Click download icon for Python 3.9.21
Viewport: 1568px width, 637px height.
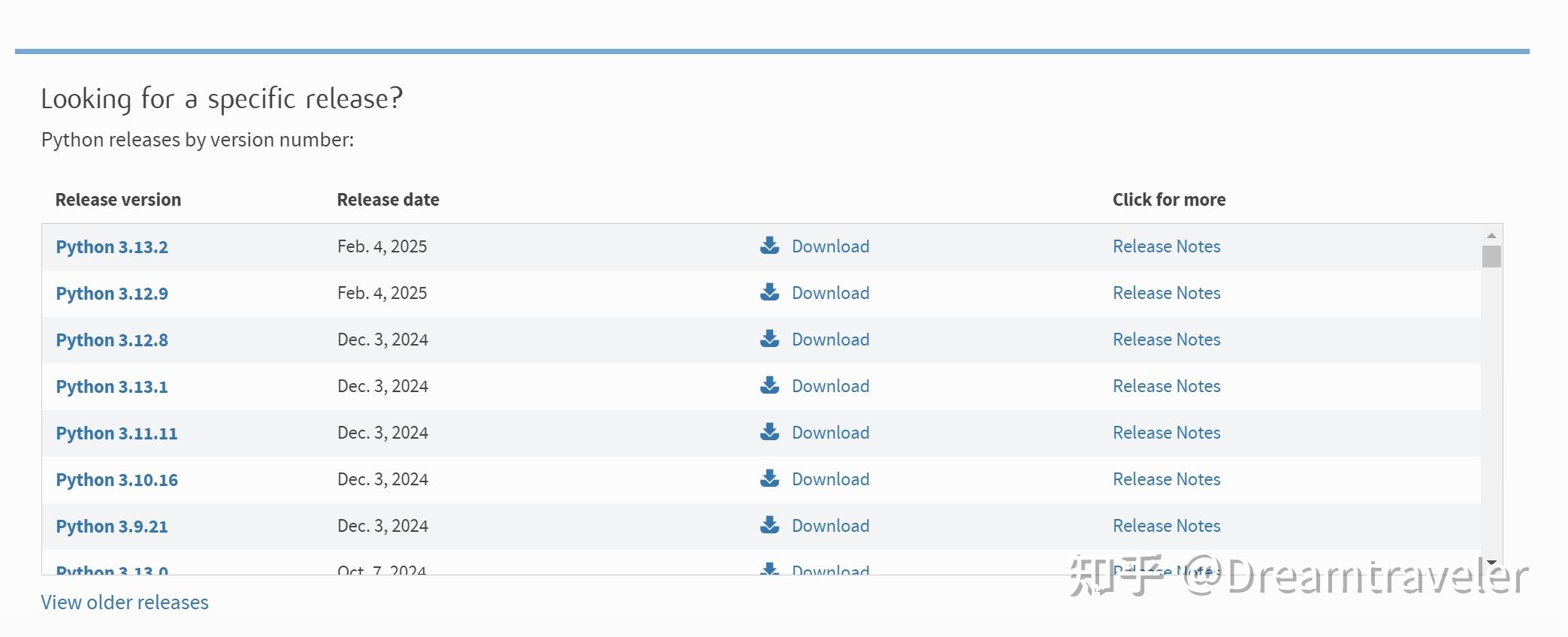(x=769, y=525)
